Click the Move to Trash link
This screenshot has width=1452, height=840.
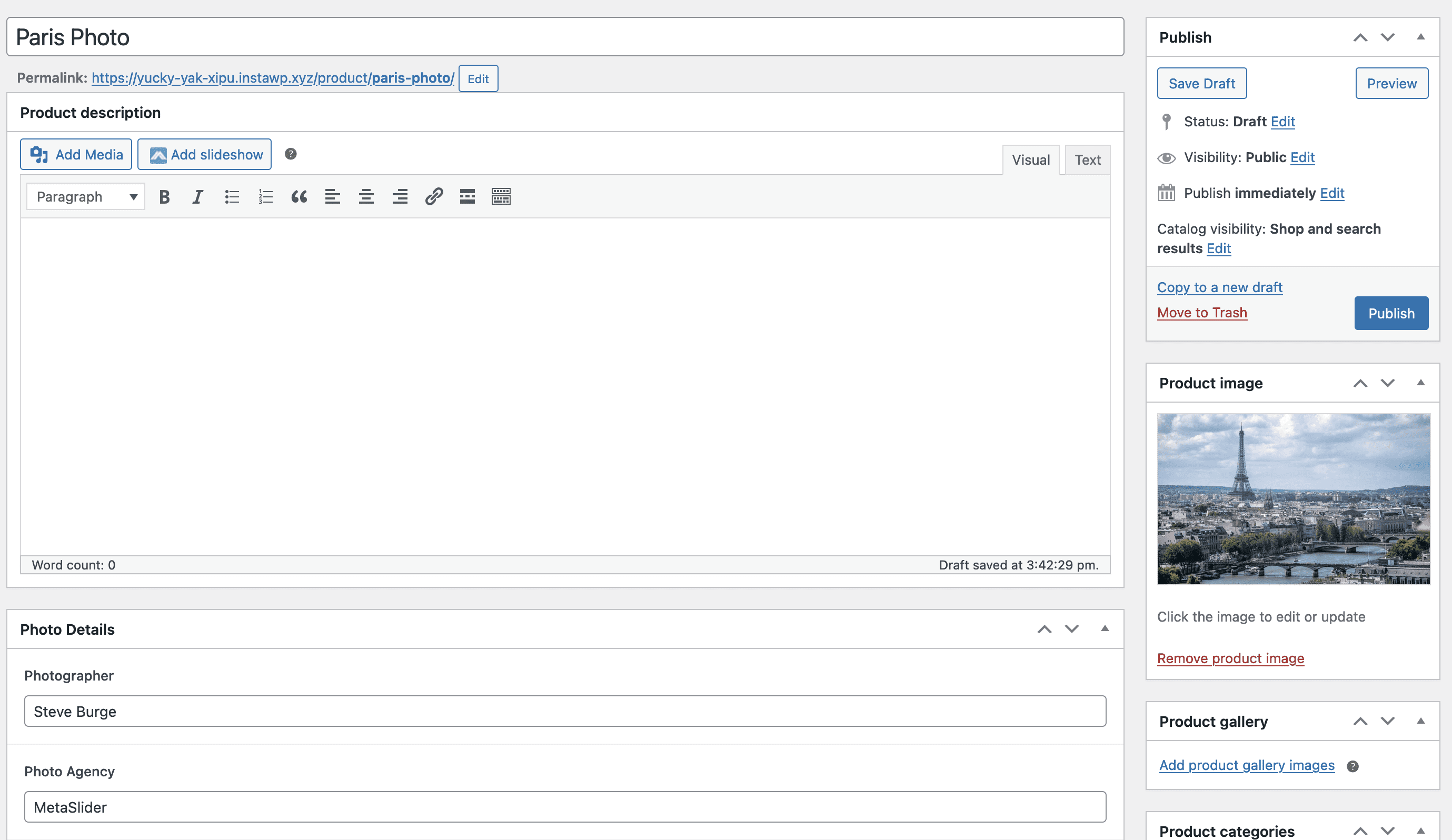click(x=1202, y=313)
